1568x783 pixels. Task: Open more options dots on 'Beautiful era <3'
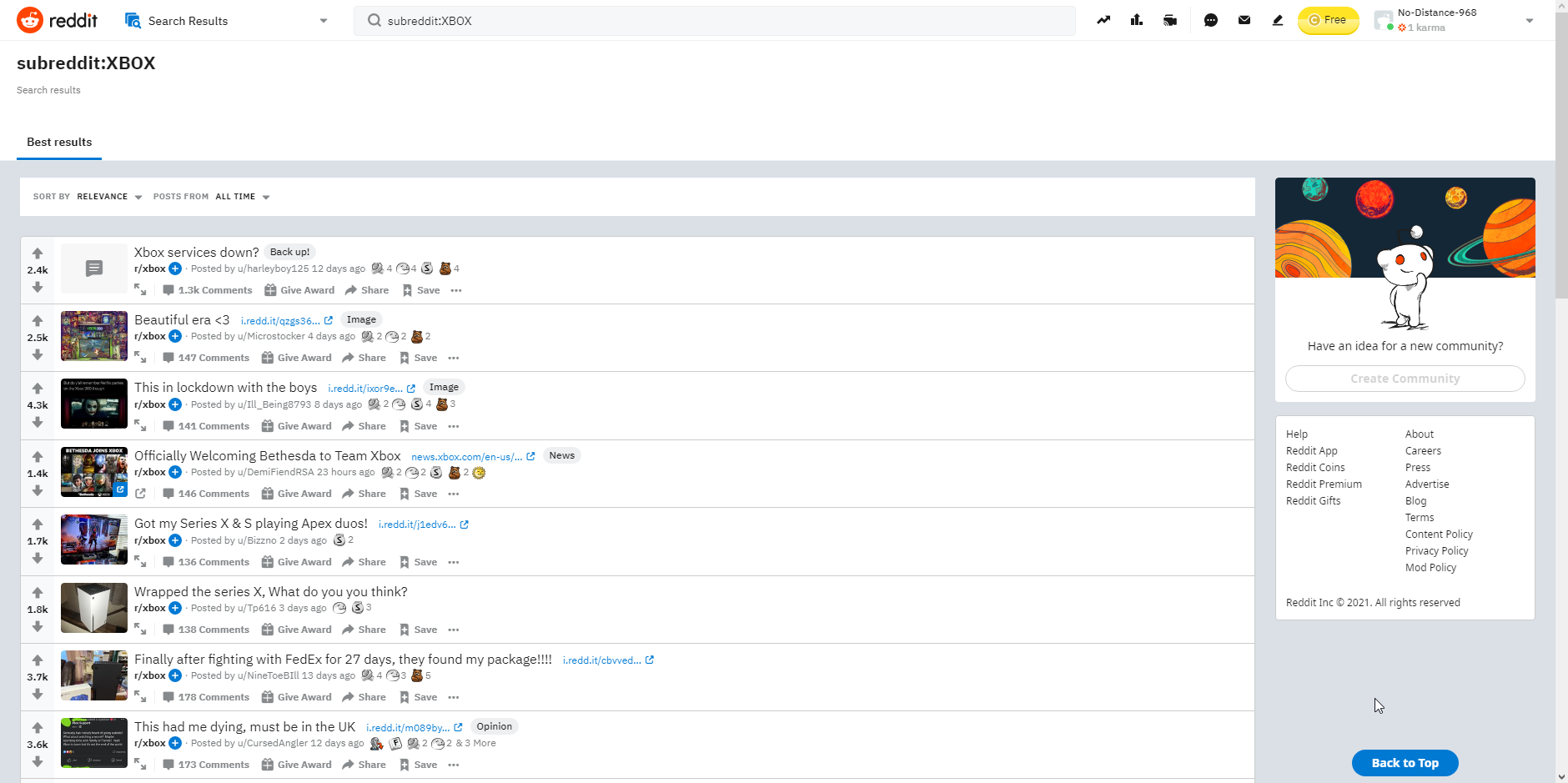pos(454,358)
